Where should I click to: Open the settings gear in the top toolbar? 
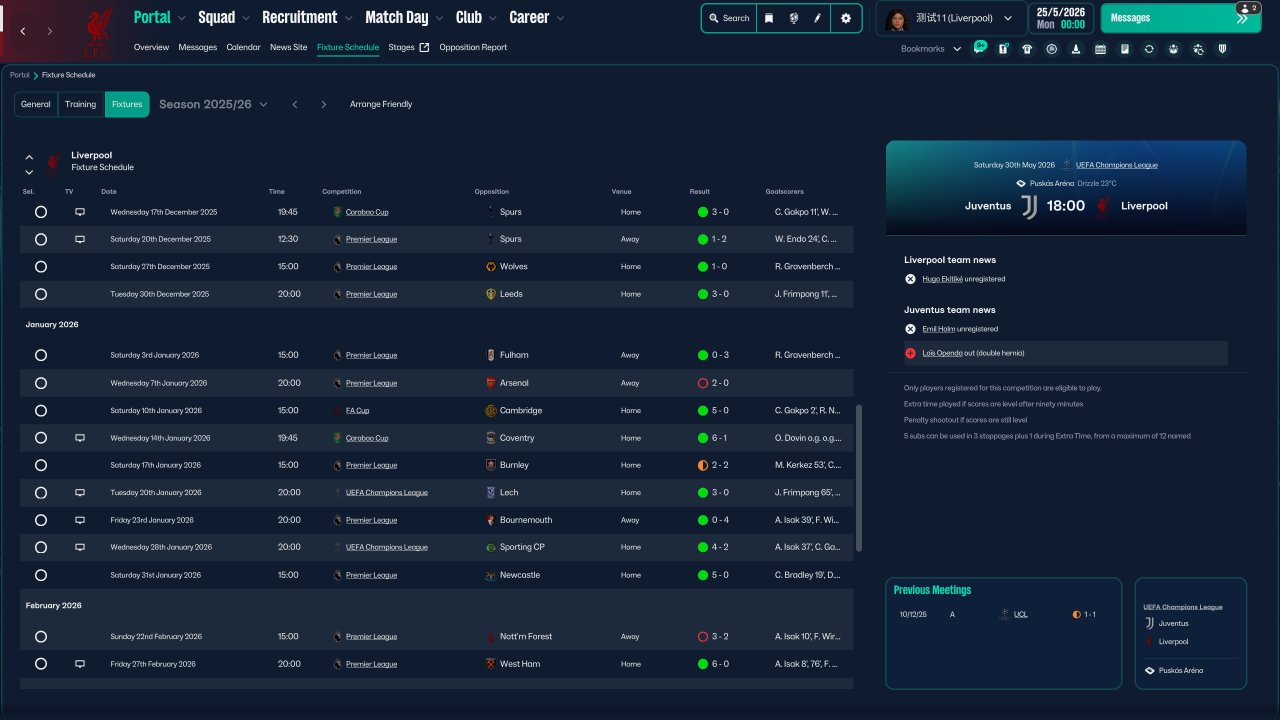[846, 18]
